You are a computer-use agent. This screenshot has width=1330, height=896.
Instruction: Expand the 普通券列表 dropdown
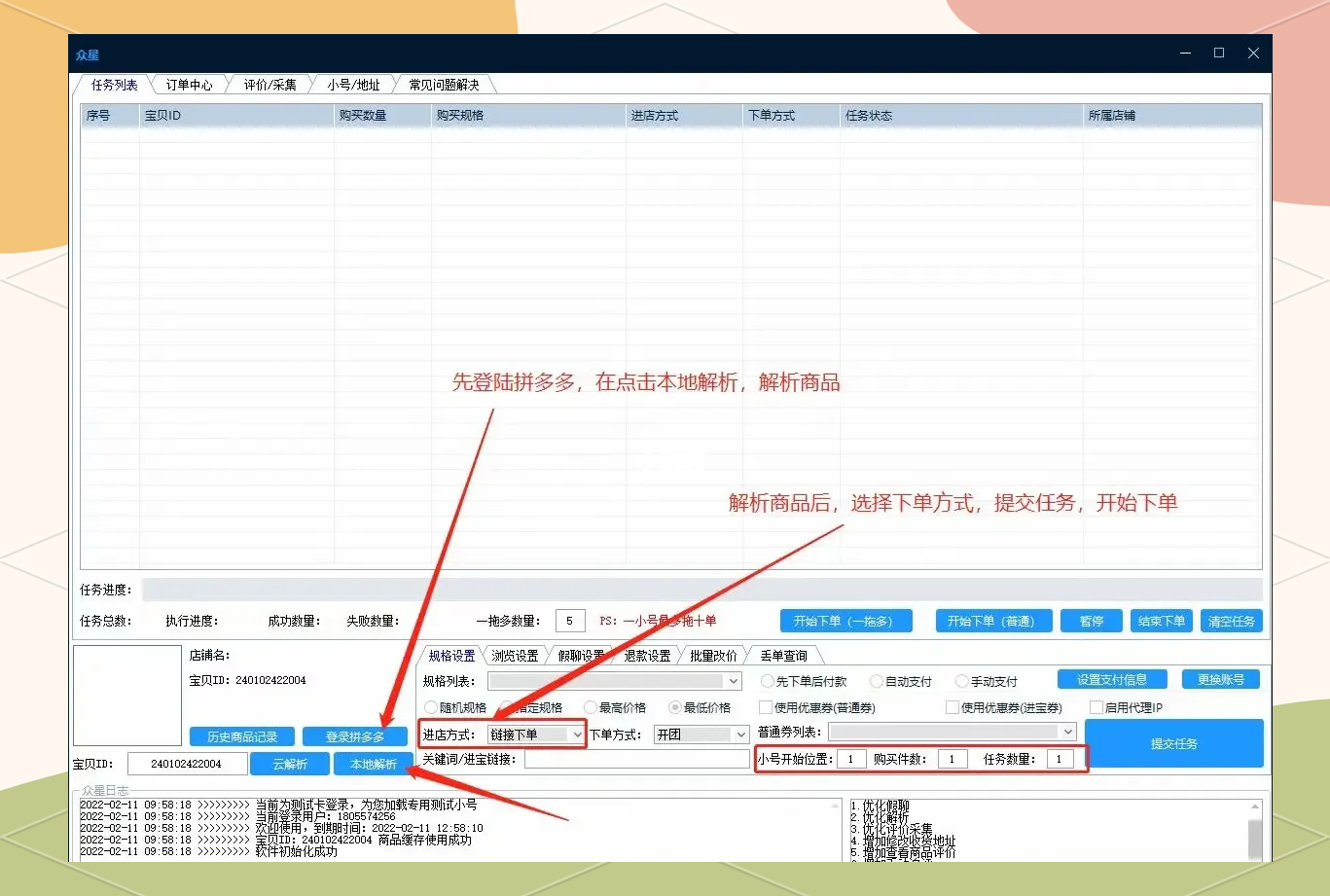pos(953,732)
